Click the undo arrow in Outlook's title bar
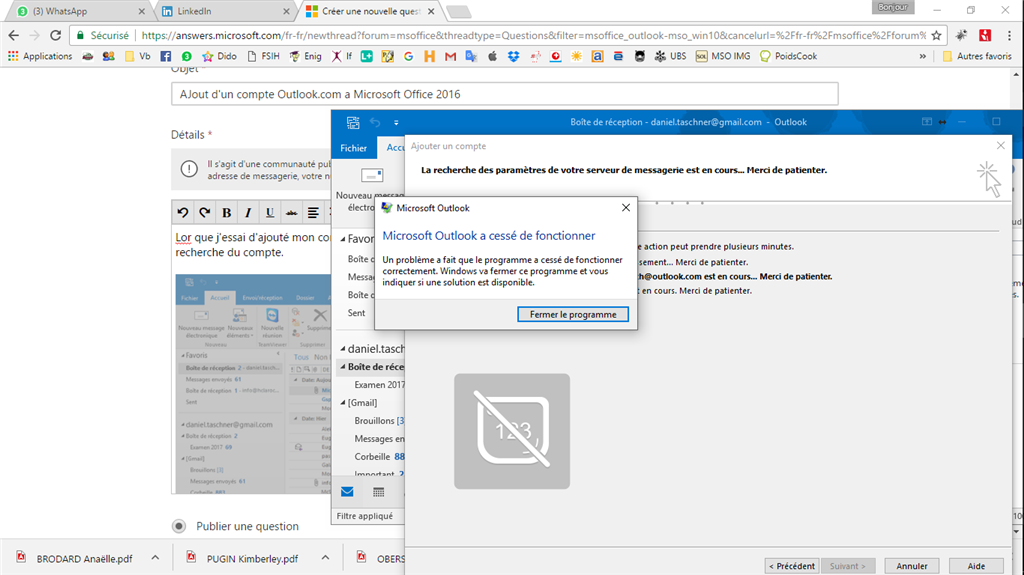Screen dimensions: 1024x575 pos(375,122)
